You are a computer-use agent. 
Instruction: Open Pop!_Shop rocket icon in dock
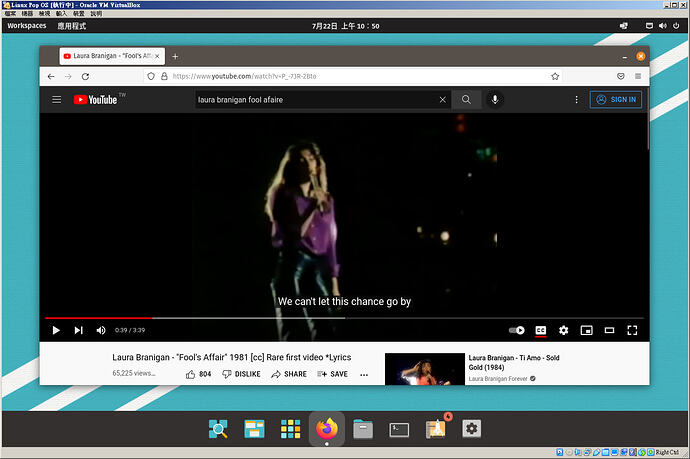pos(436,429)
